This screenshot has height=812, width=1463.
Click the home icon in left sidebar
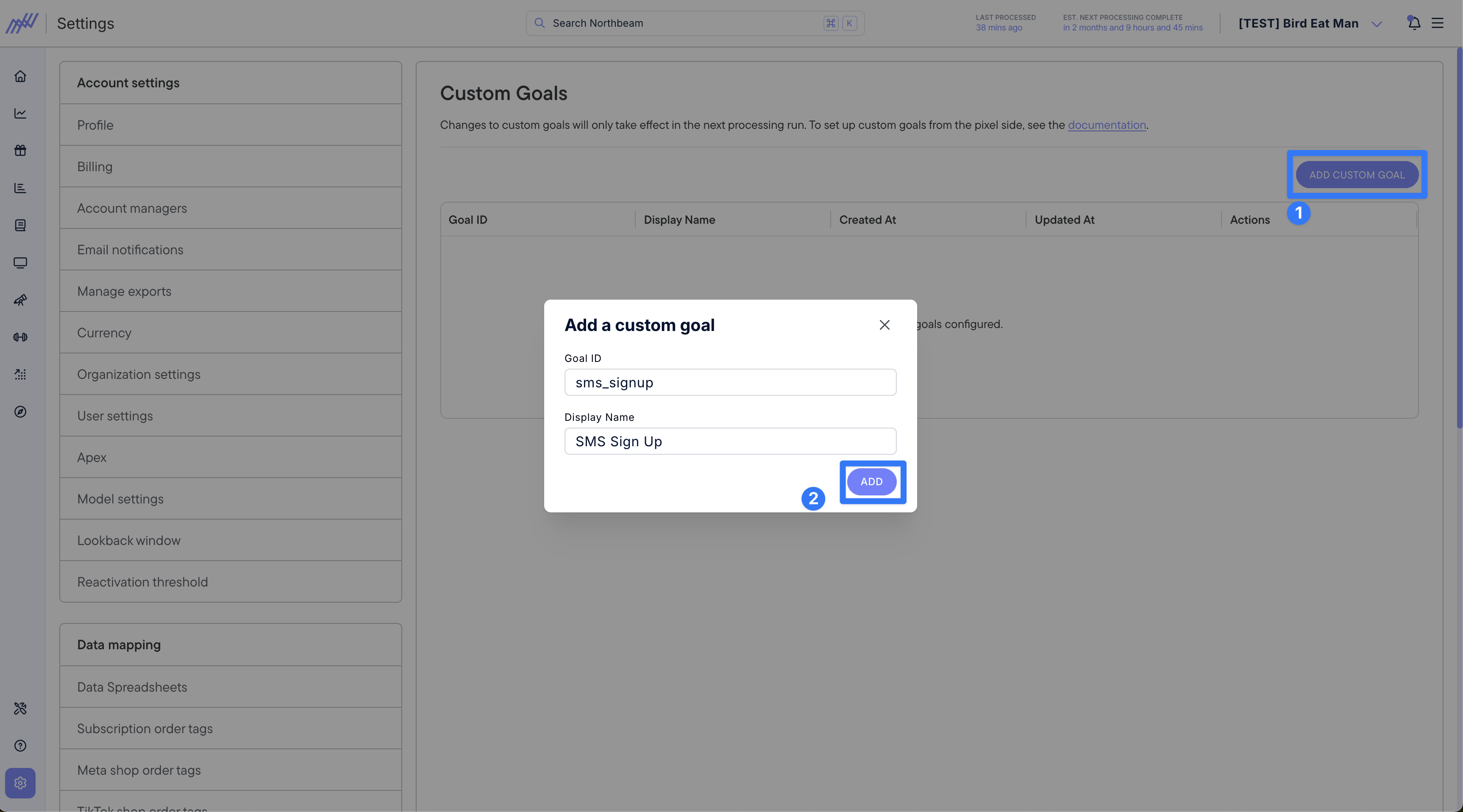20,76
